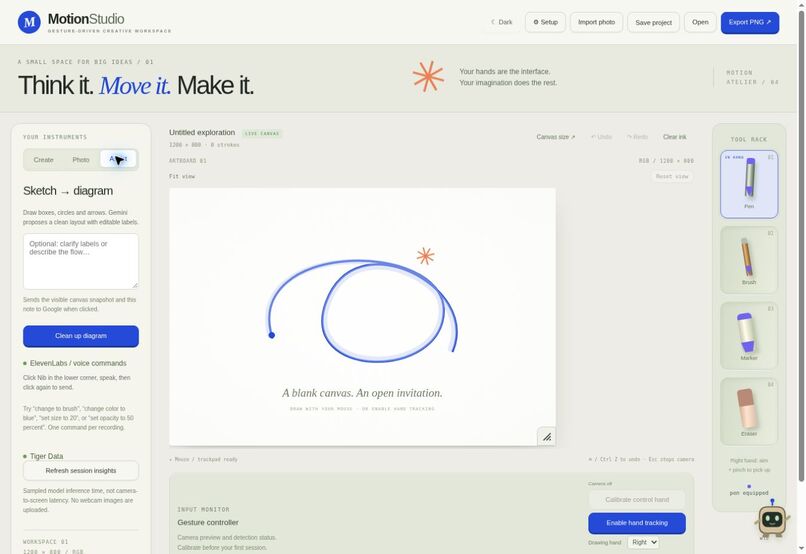Viewport: 806px width, 554px height.
Task: Click the drawing canvas artboard
Action: [x=362, y=317]
